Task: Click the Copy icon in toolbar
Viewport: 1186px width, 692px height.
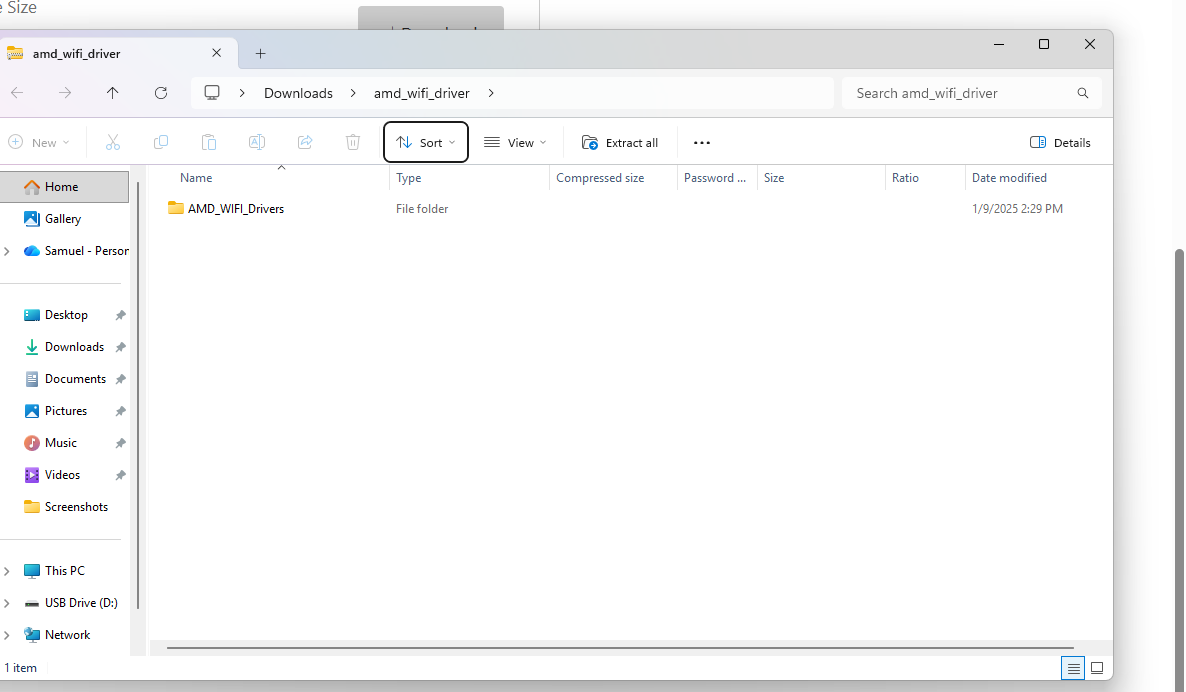Action: pos(160,142)
